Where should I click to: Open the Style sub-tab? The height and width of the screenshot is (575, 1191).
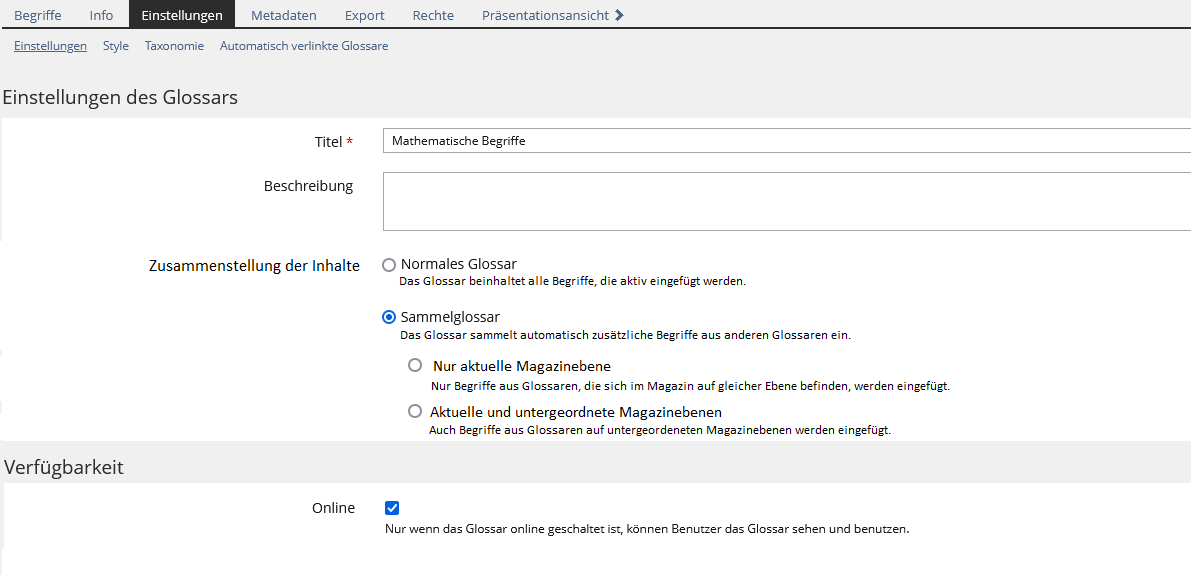click(x=116, y=46)
